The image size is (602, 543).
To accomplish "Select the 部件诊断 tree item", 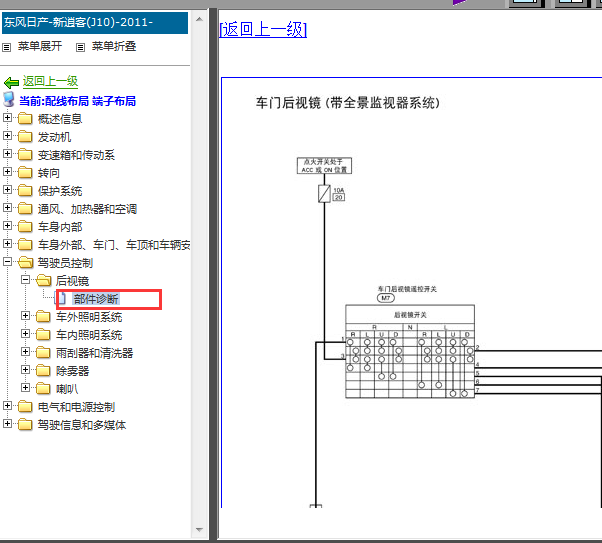I will tap(96, 299).
